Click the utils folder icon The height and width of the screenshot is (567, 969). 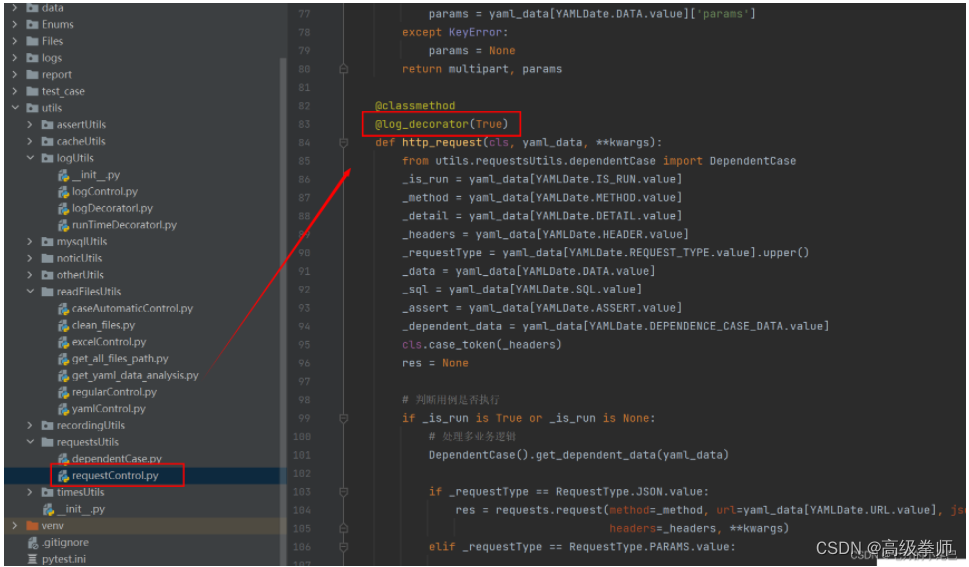coord(32,108)
